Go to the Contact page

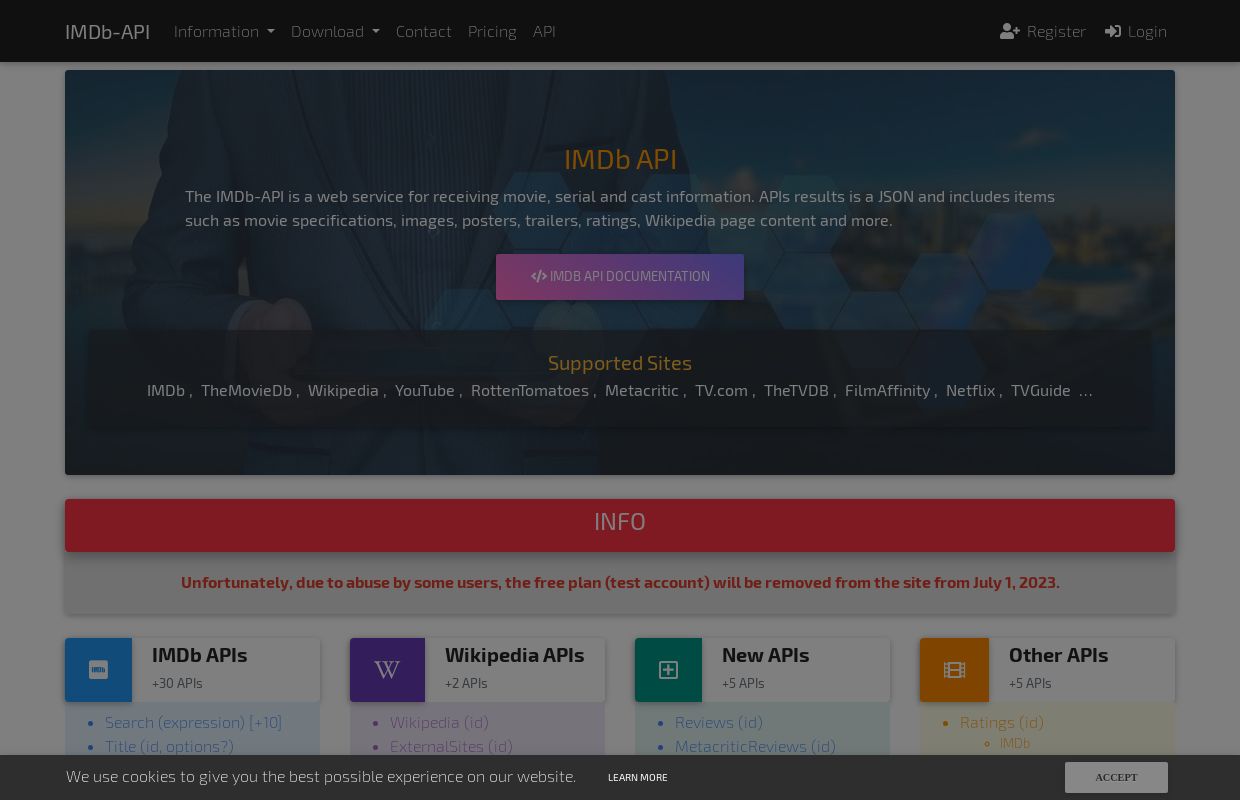(x=424, y=31)
